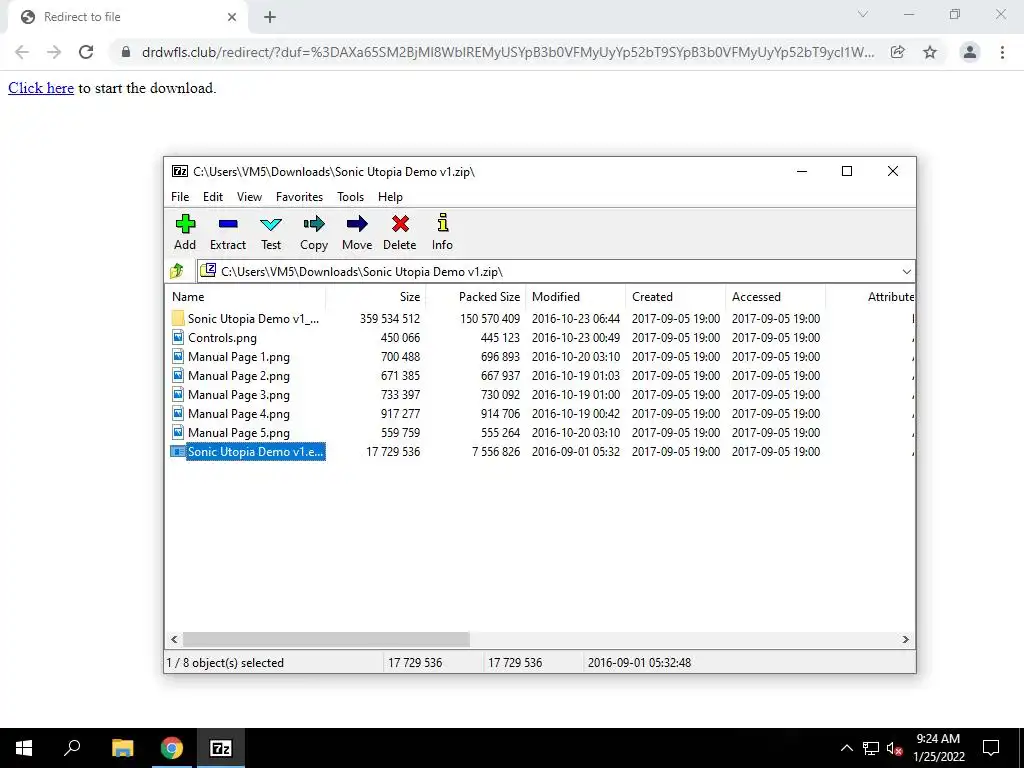Open Chrome three-dot menu

point(1002,52)
